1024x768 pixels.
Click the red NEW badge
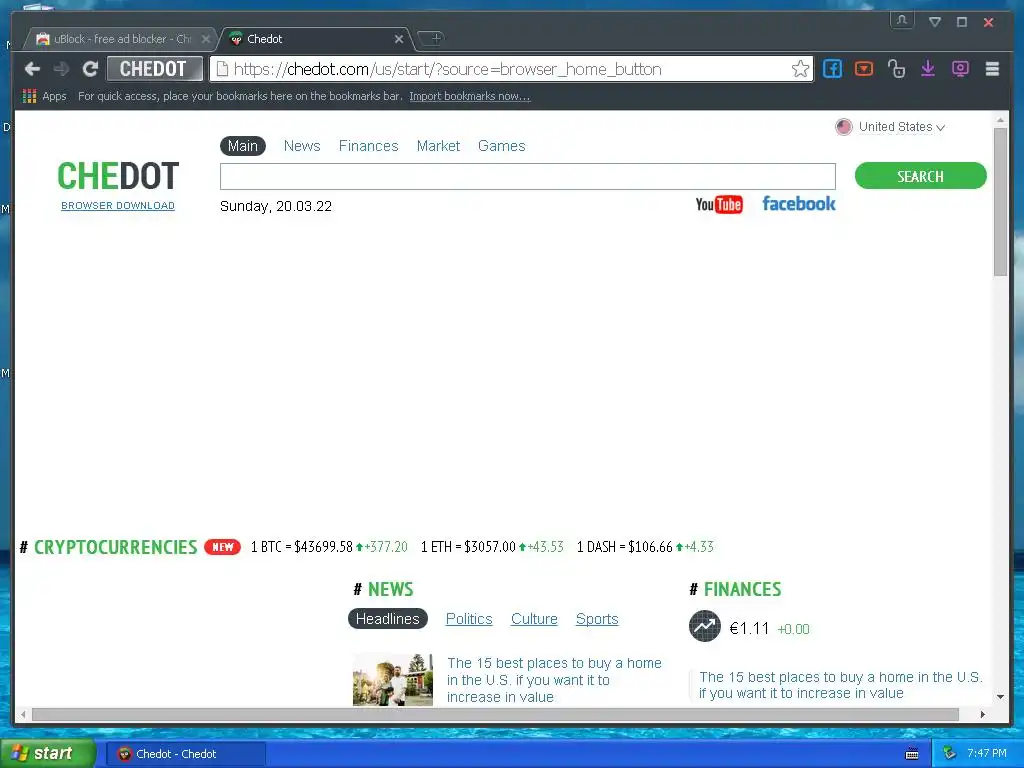point(222,547)
